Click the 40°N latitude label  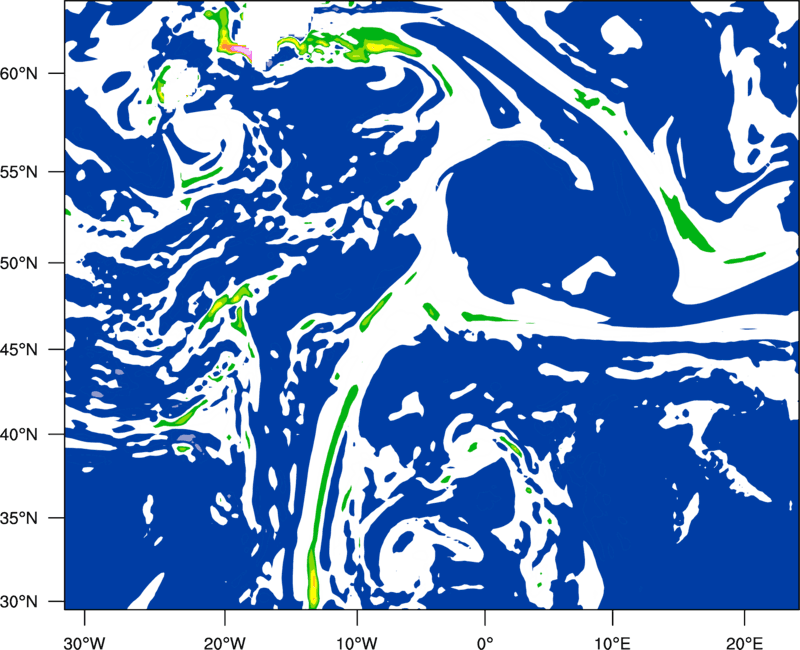click(x=19, y=435)
